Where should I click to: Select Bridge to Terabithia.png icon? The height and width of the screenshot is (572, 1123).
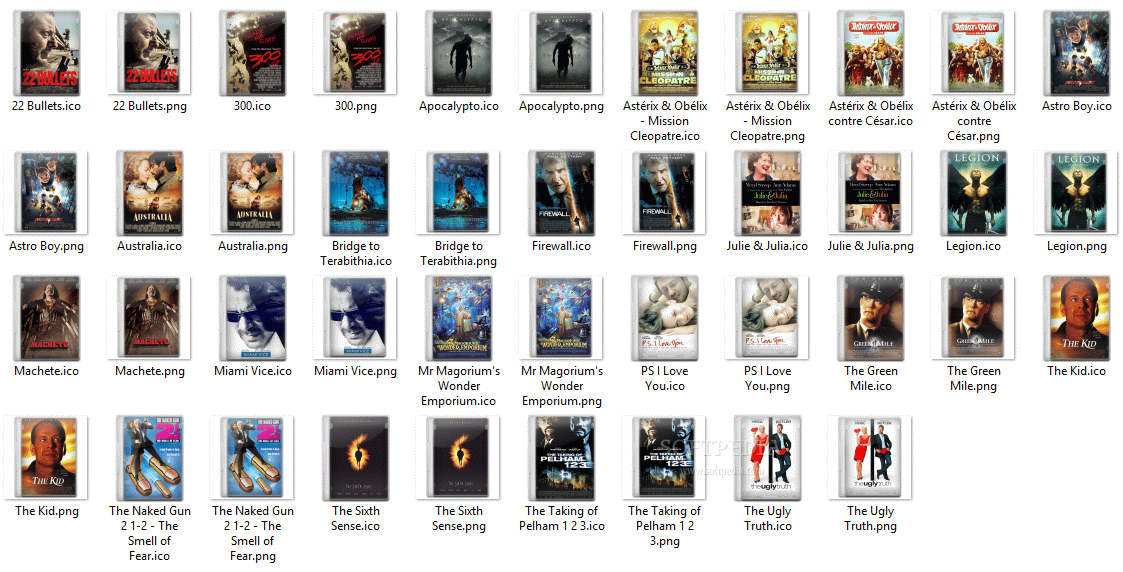[459, 193]
